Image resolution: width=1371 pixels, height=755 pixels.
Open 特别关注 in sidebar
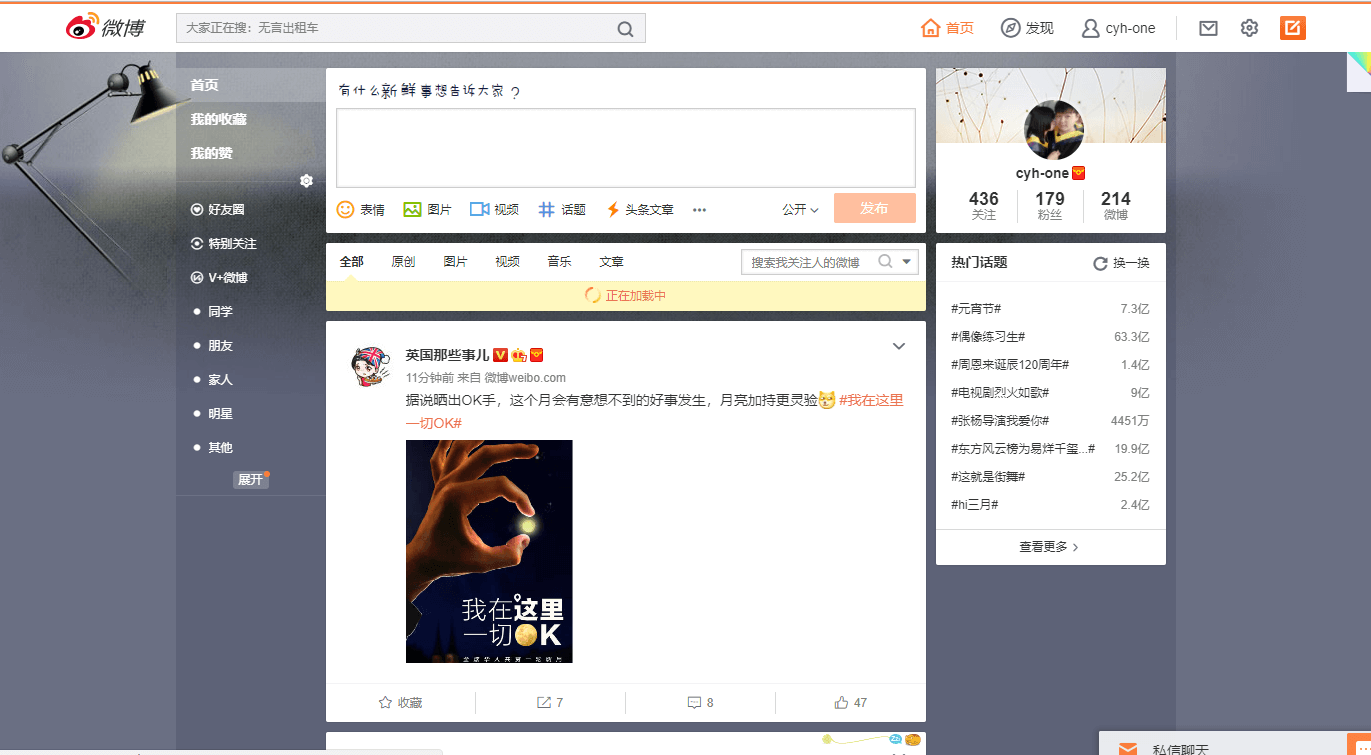click(224, 244)
